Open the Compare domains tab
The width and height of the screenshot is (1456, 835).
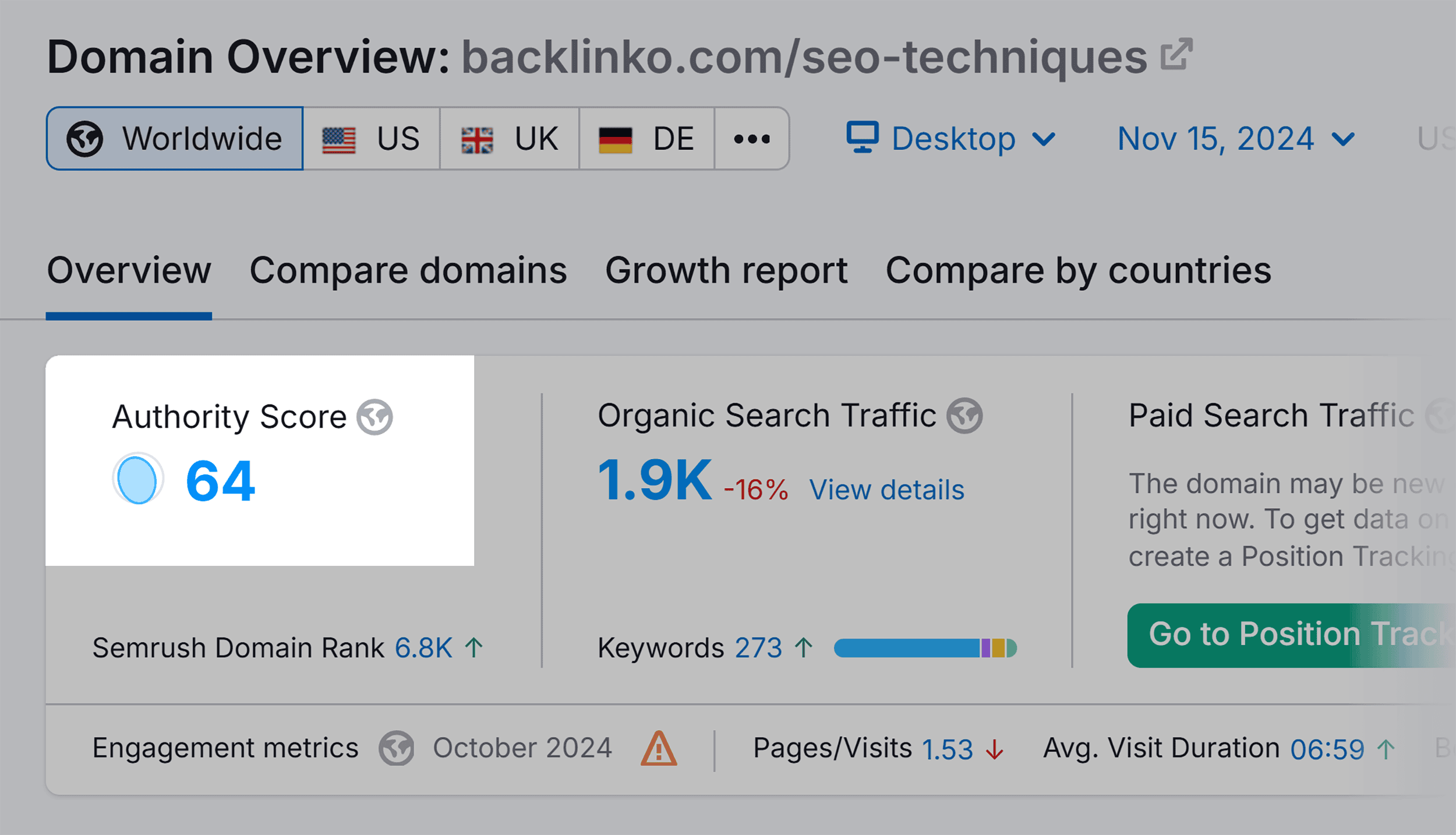tap(408, 270)
